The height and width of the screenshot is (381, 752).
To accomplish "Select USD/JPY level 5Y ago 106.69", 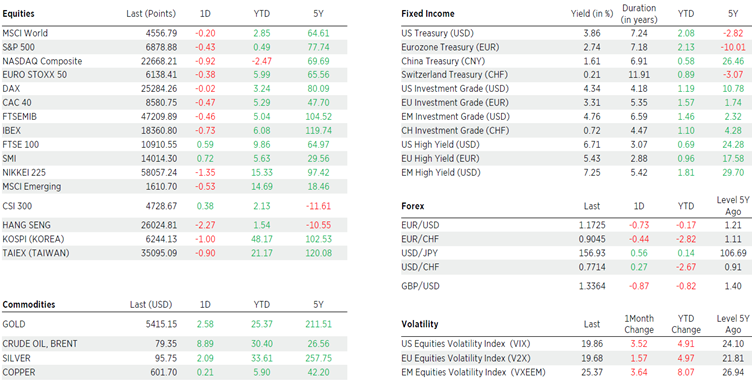I will (733, 253).
